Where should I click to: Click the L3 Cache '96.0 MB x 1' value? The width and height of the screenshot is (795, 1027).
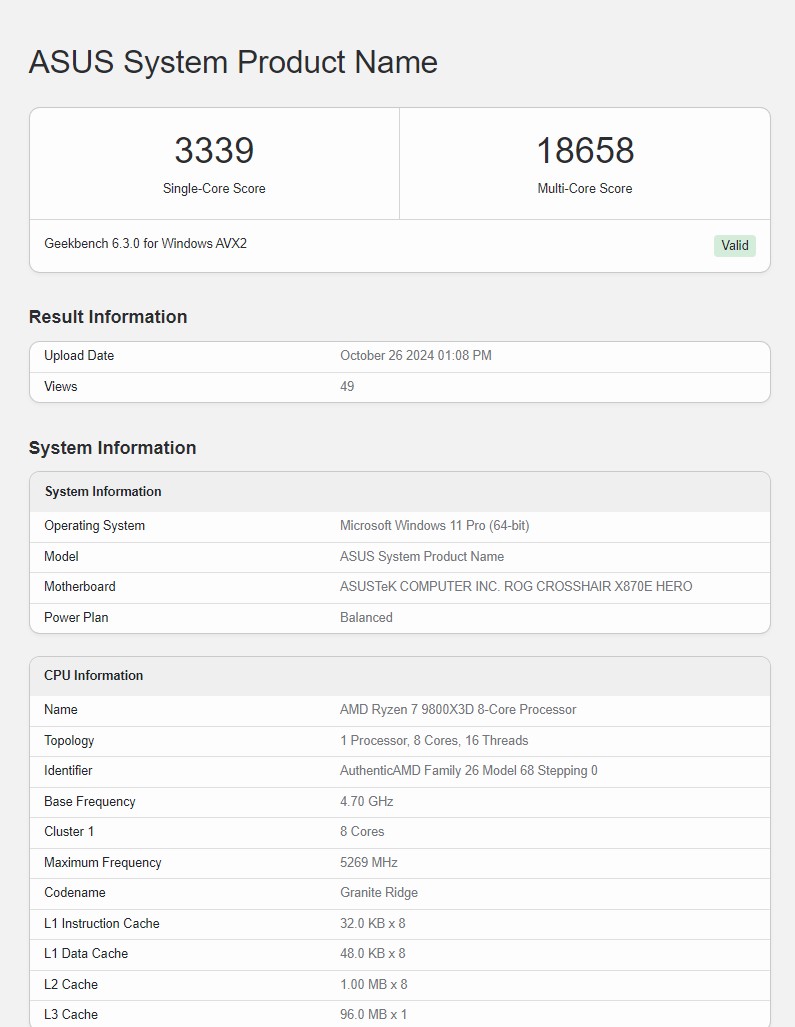coord(373,1015)
